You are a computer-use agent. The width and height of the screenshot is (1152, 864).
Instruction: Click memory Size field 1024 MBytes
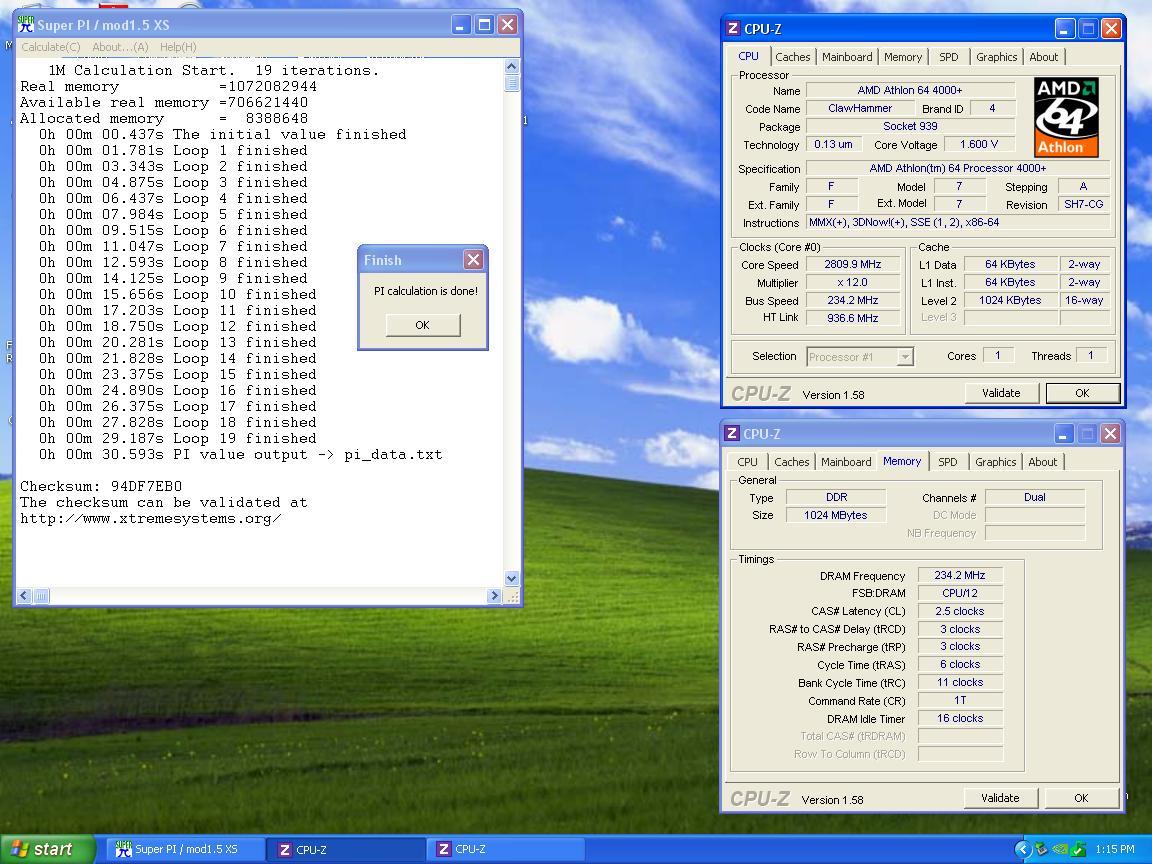click(835, 515)
